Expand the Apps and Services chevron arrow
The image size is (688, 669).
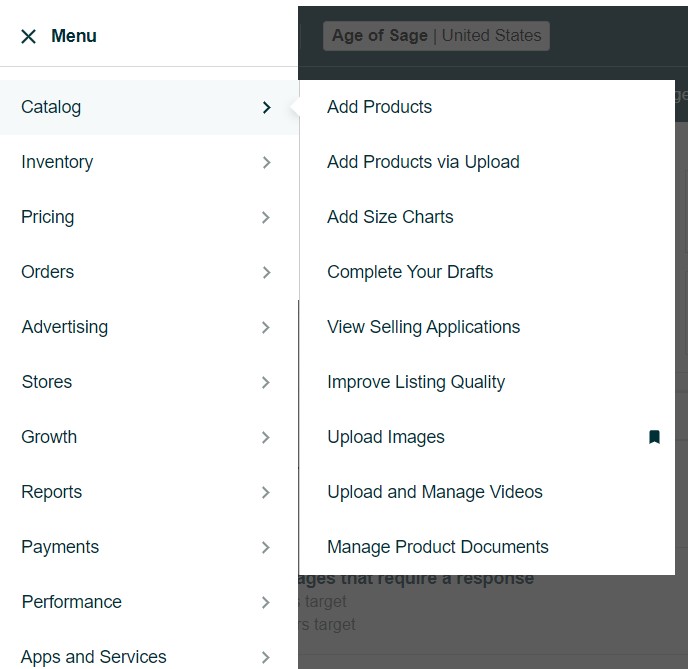tap(266, 658)
